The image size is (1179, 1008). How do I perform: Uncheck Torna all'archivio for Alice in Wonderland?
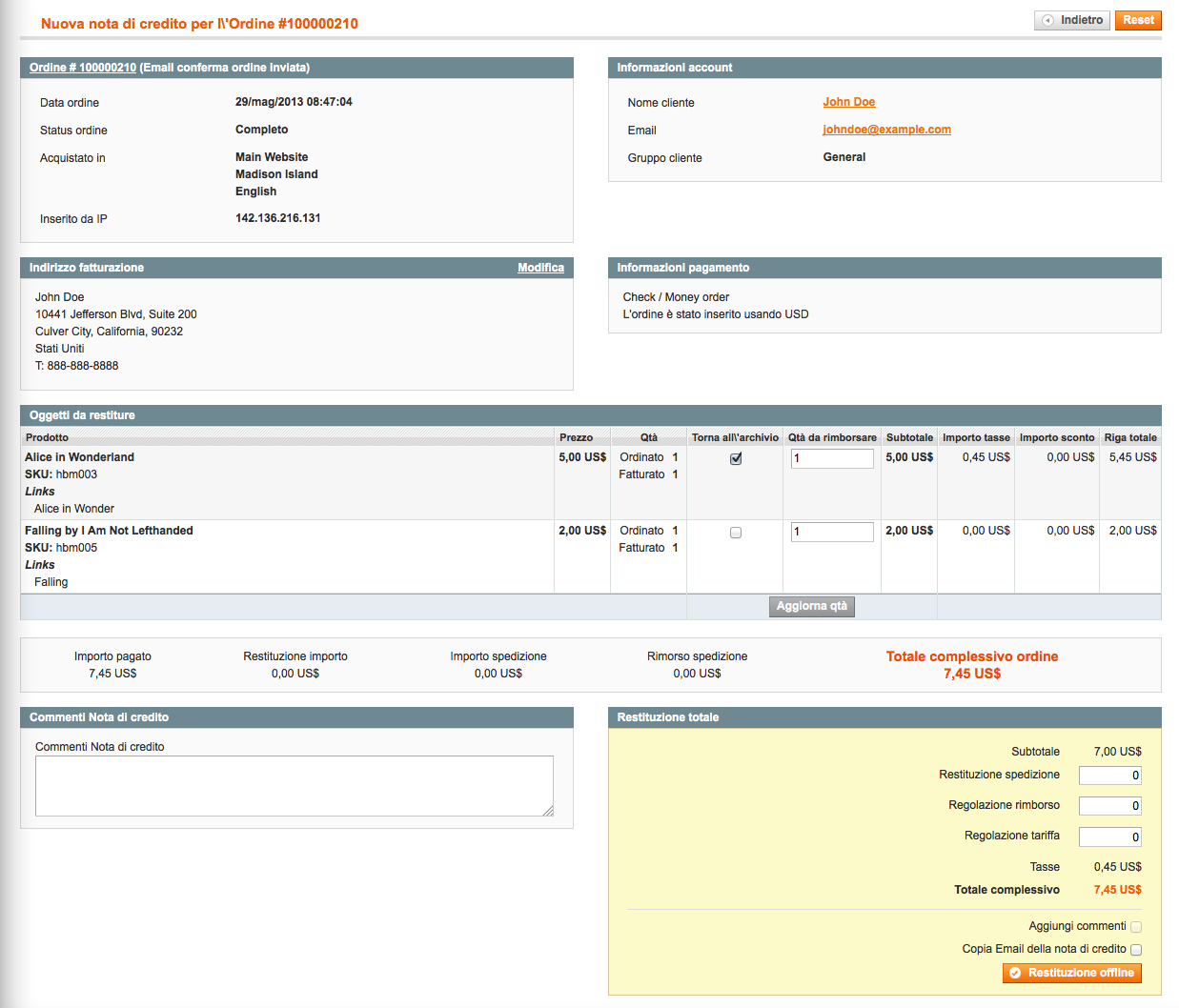(x=735, y=458)
